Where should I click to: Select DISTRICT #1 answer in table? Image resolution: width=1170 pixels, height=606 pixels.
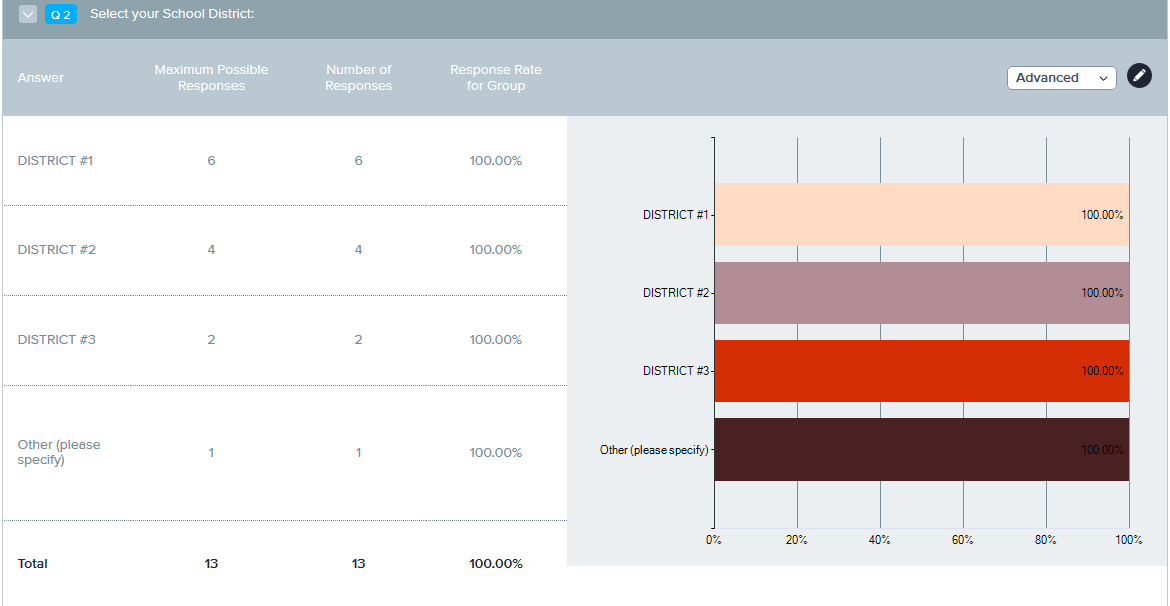click(55, 161)
